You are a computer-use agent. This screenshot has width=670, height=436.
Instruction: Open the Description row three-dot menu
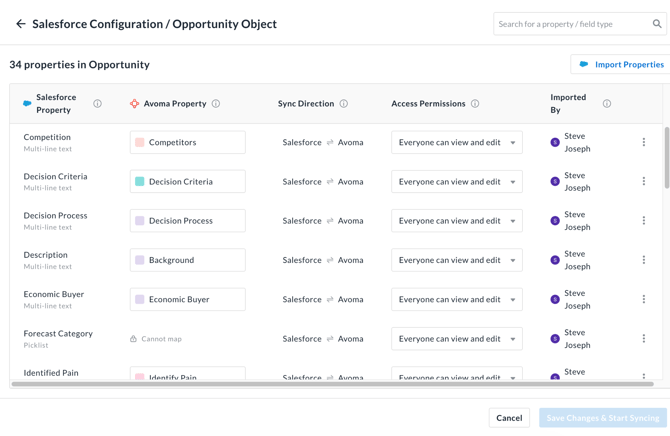click(x=644, y=260)
